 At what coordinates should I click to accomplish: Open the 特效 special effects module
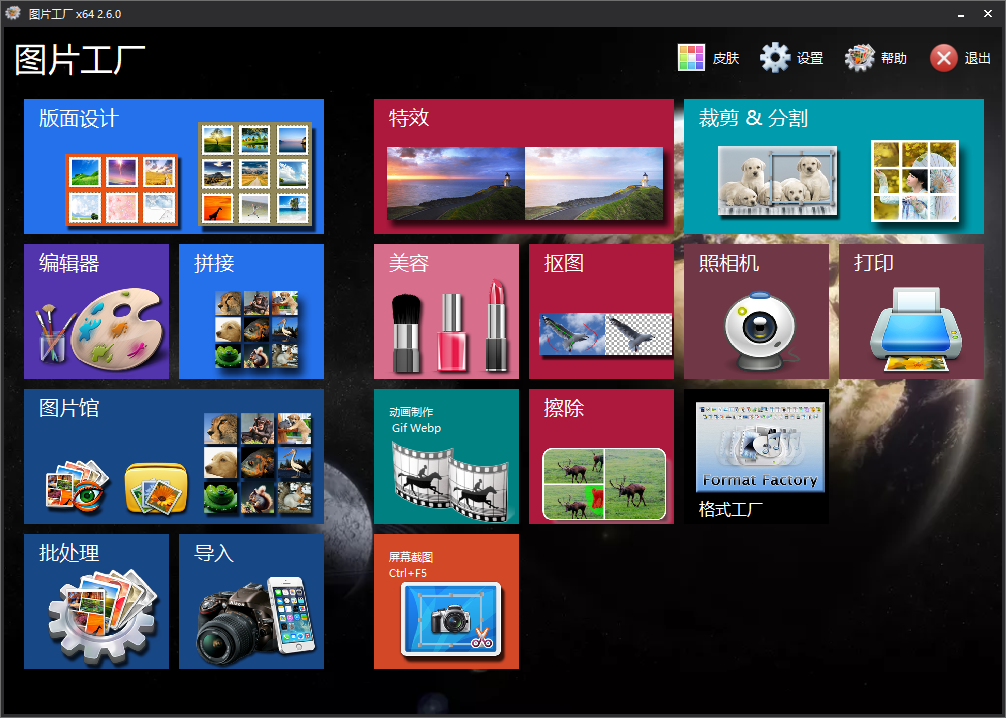[x=524, y=166]
